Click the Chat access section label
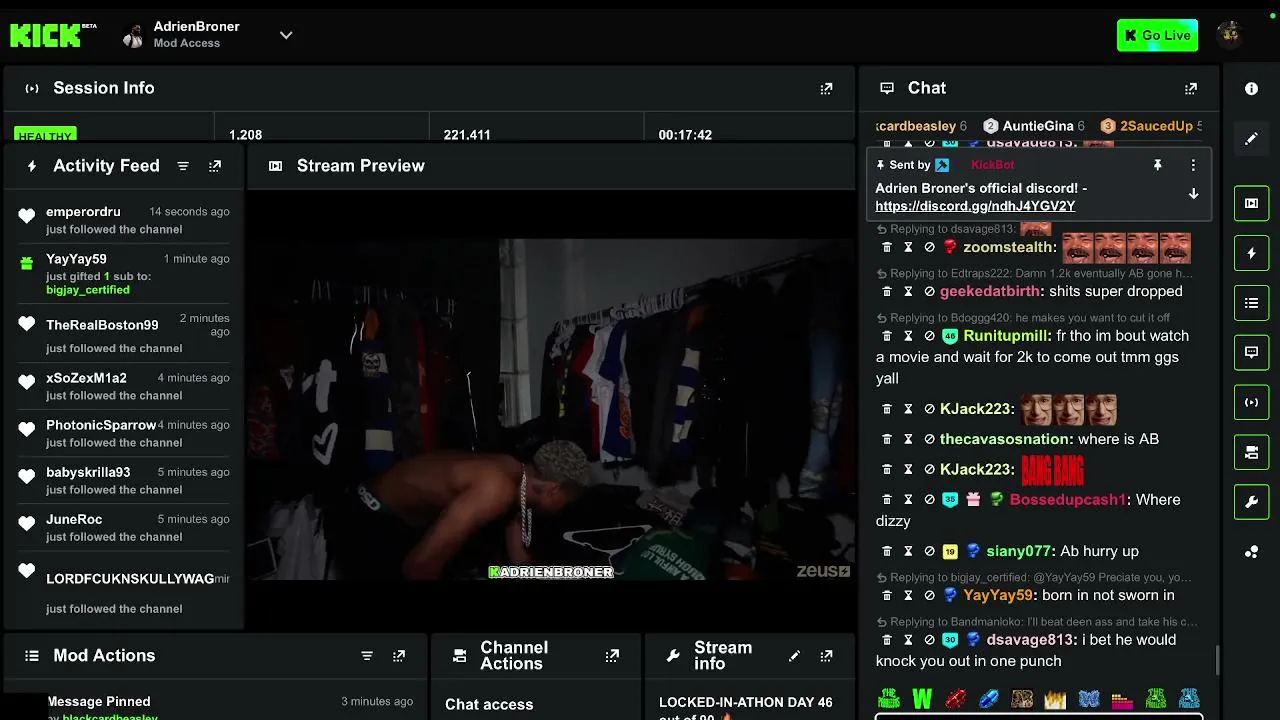This screenshot has width=1280, height=720. 489,704
